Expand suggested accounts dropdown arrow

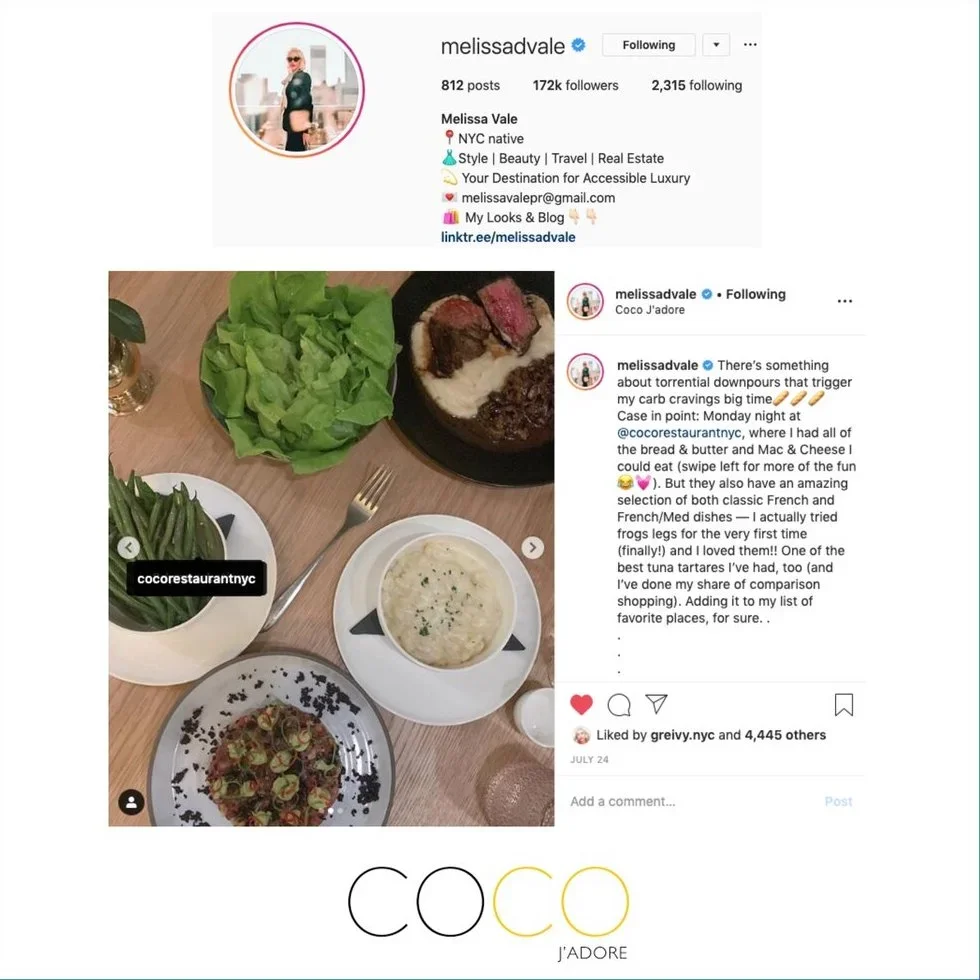(x=716, y=45)
